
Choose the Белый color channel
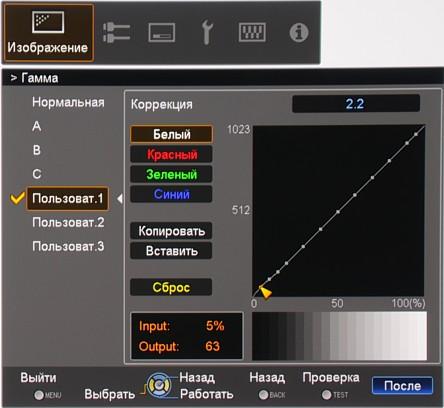point(171,134)
